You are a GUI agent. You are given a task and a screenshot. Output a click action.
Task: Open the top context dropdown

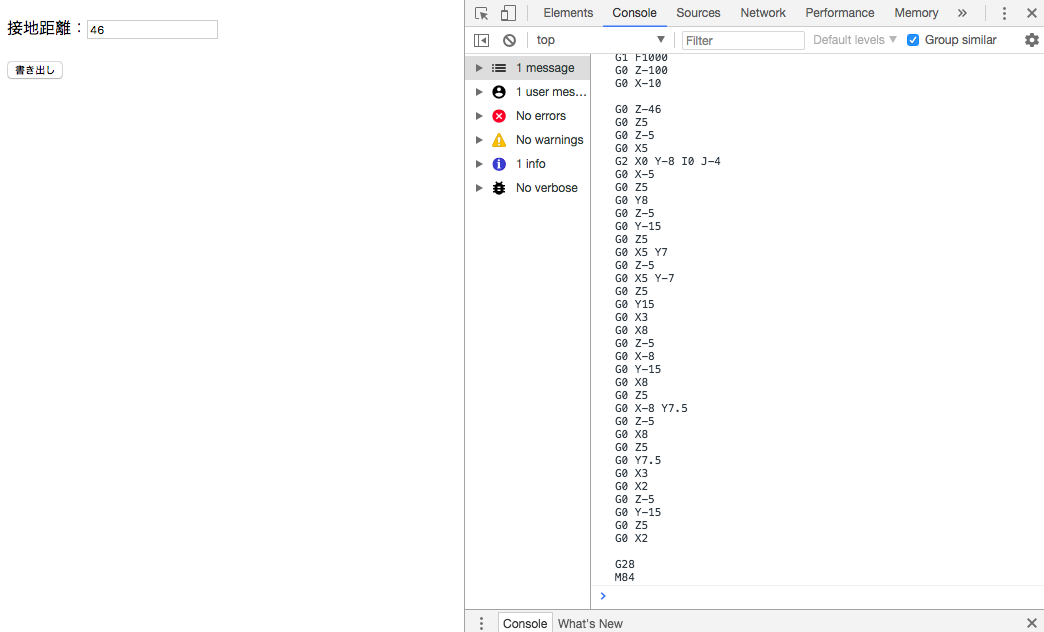click(x=600, y=40)
